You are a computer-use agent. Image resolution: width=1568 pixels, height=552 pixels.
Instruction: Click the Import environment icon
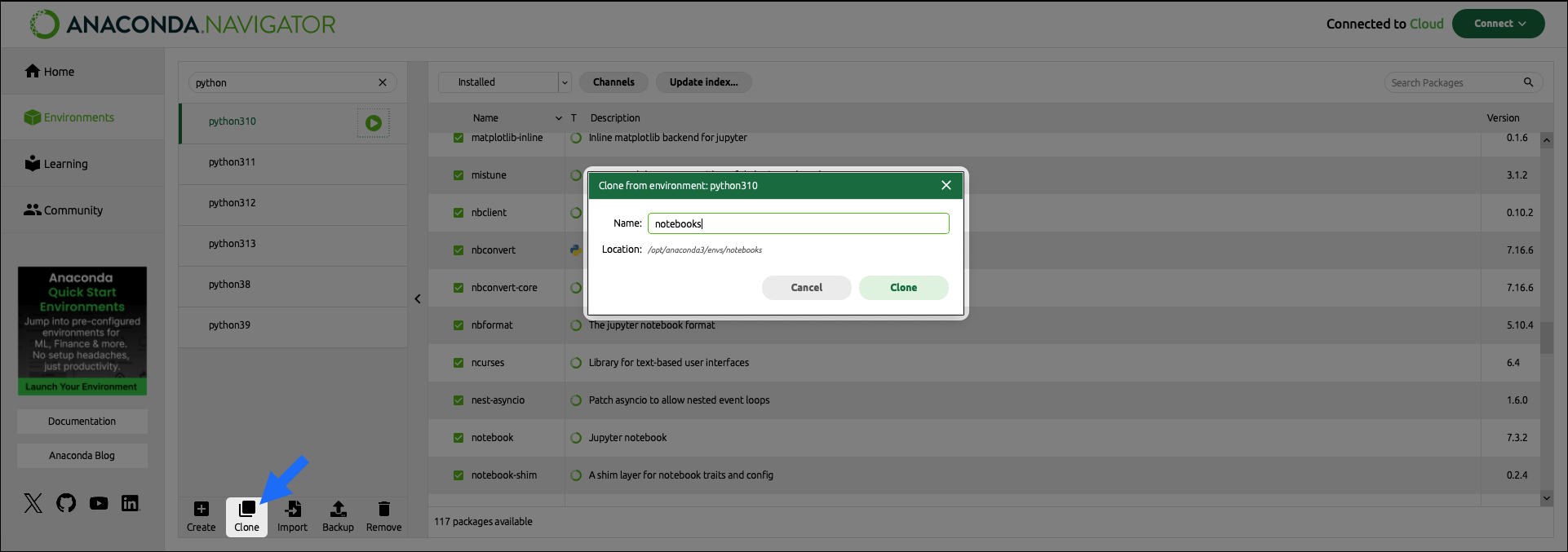click(x=292, y=510)
